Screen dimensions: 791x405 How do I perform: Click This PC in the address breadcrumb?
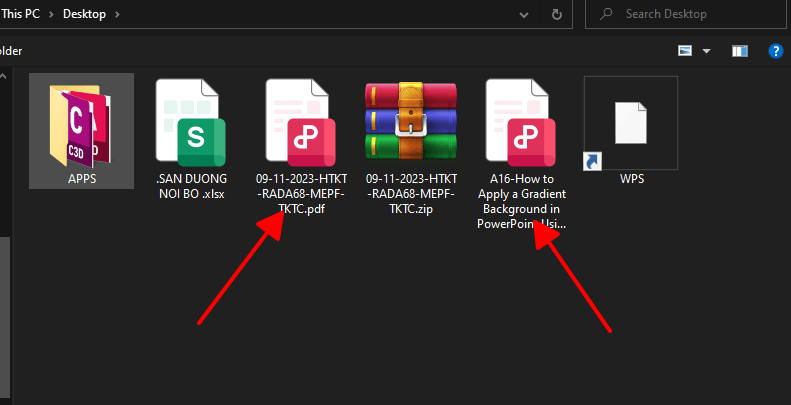pyautogui.click(x=20, y=14)
